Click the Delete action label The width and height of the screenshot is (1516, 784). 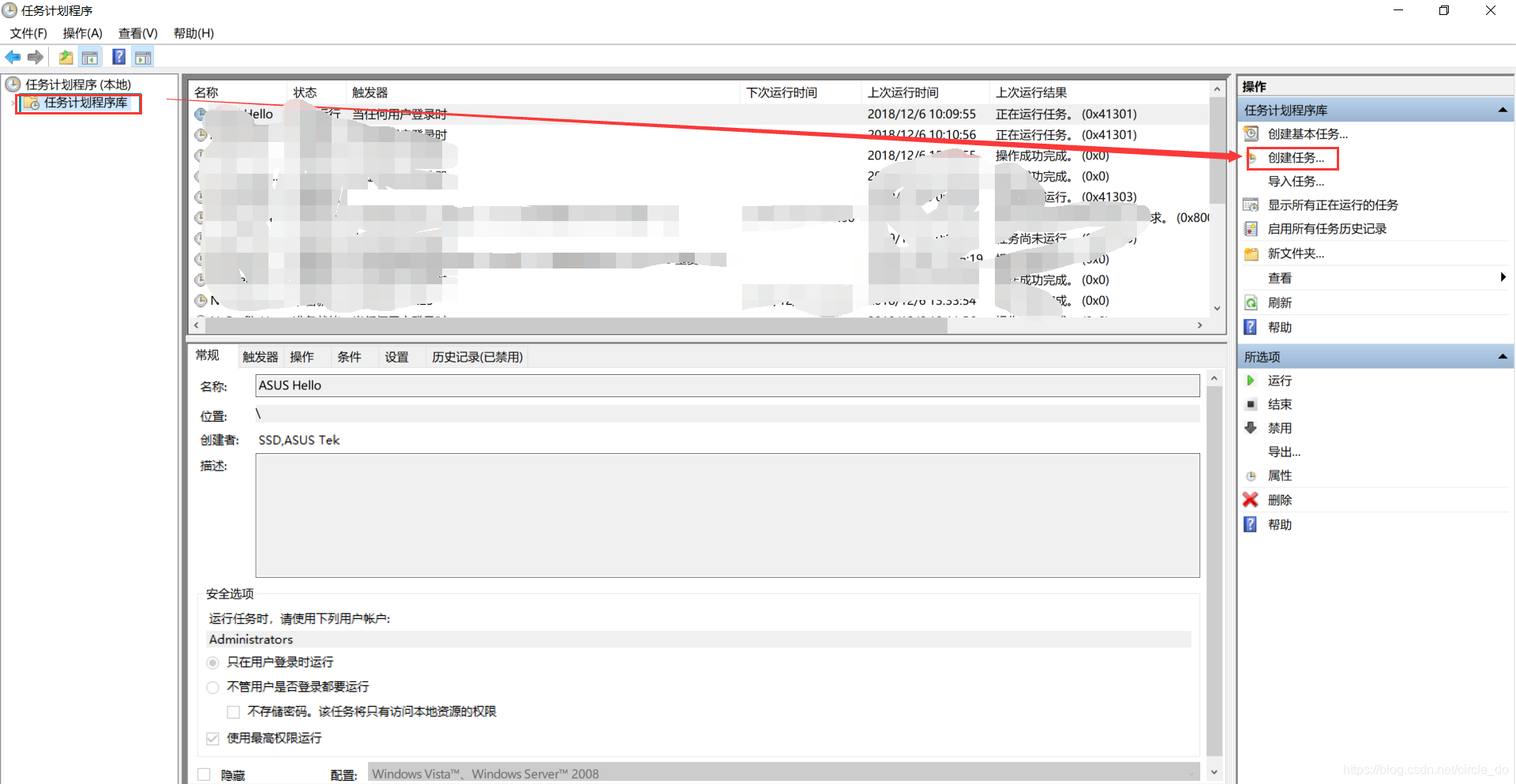coord(1280,500)
